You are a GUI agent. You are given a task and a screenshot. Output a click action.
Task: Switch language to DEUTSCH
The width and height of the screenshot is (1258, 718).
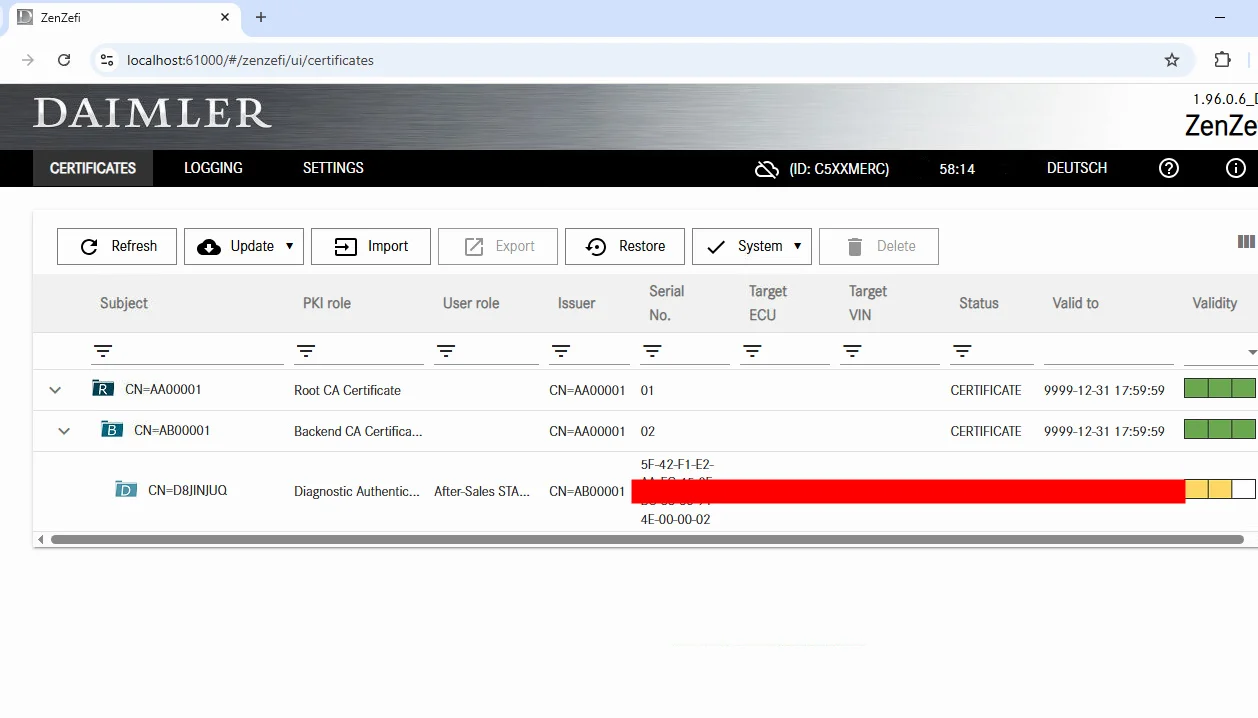pos(1077,168)
